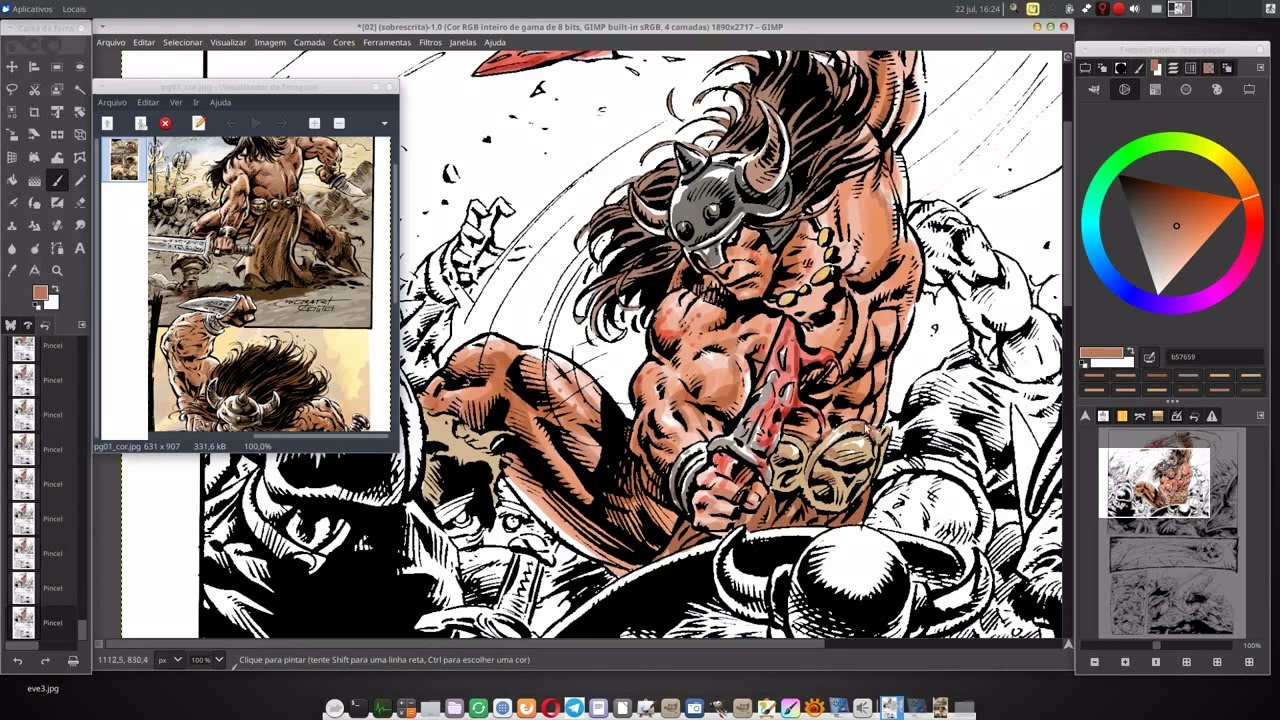Select the Gradient tool
The width and height of the screenshot is (1280, 720).
pos(34,180)
